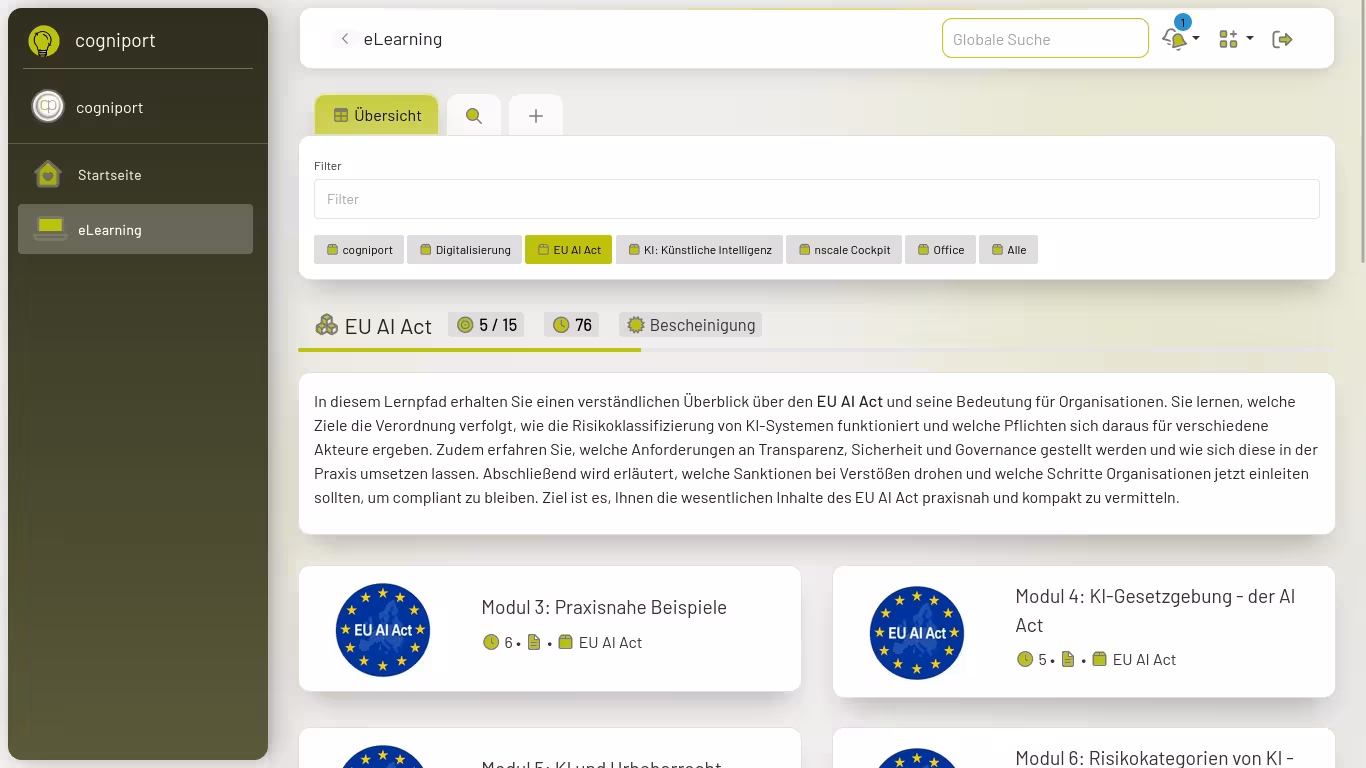Click the EU AI Act heading cubes icon
The width and height of the screenshot is (1366, 768).
pos(327,325)
